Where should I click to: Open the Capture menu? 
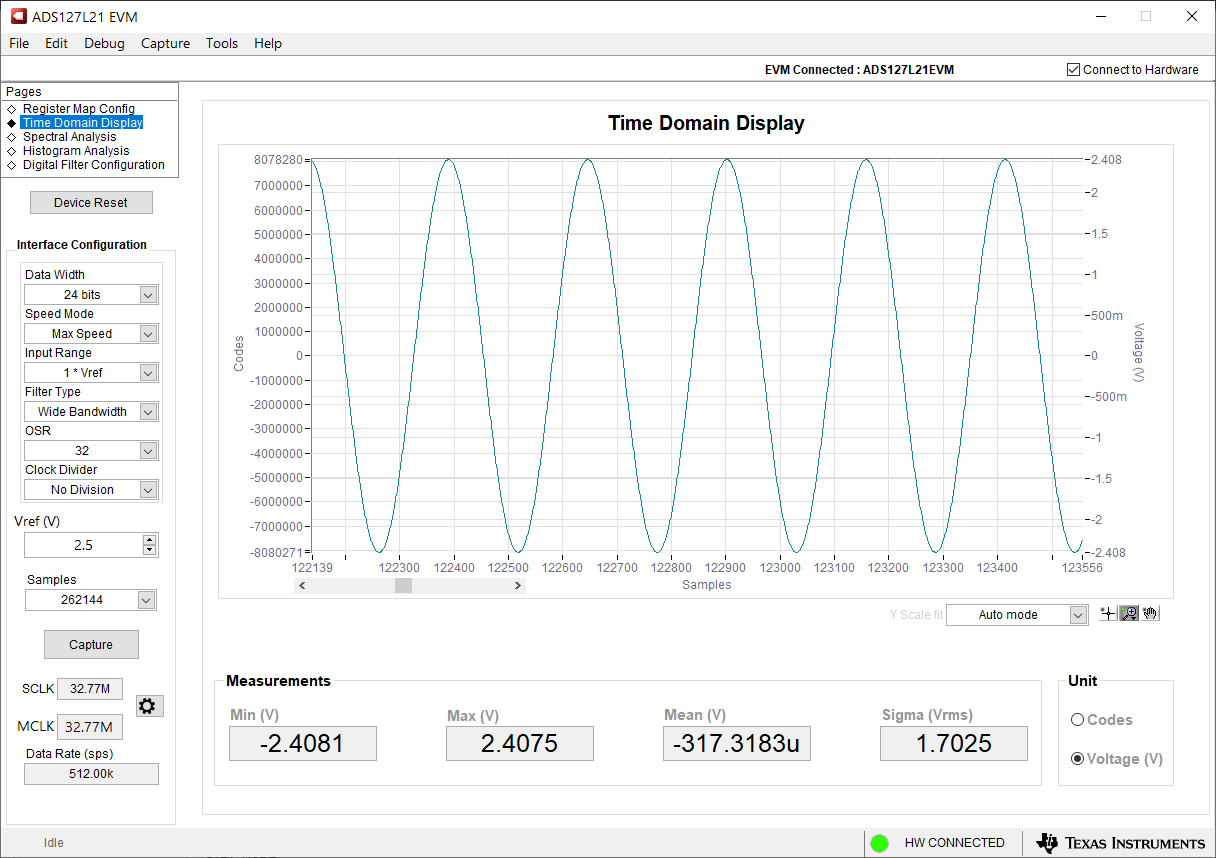click(x=165, y=43)
